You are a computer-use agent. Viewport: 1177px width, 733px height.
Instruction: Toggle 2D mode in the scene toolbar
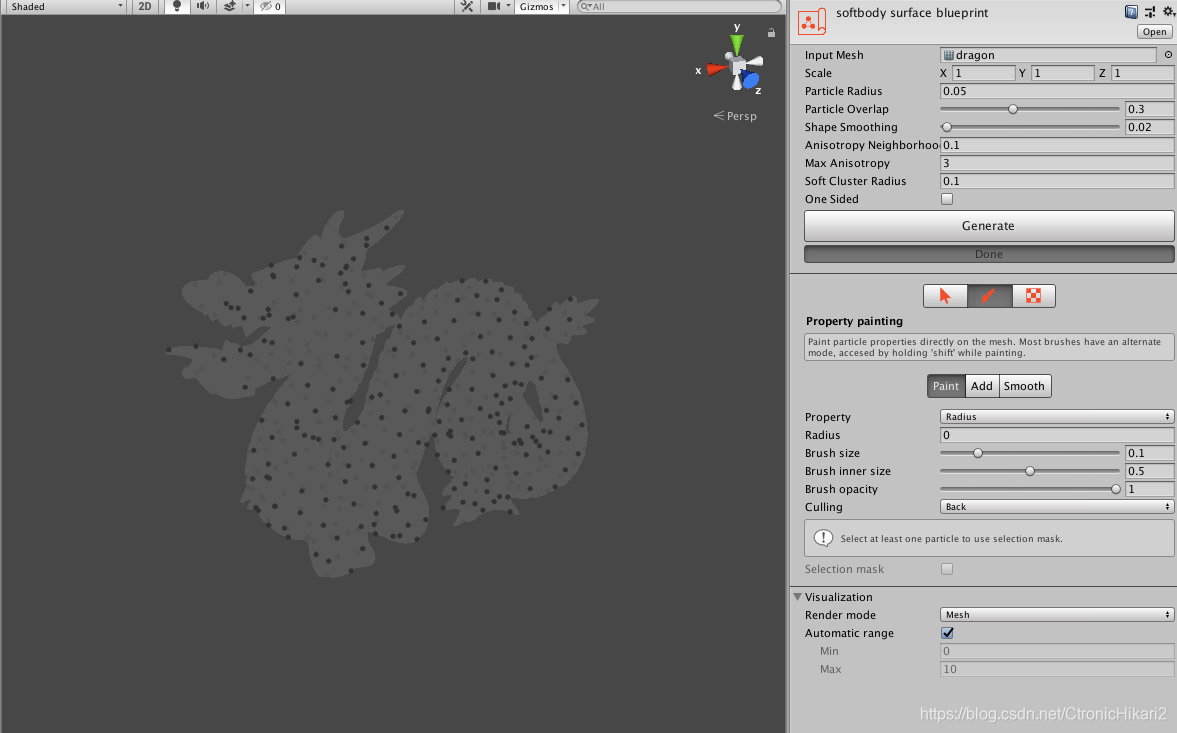[144, 7]
